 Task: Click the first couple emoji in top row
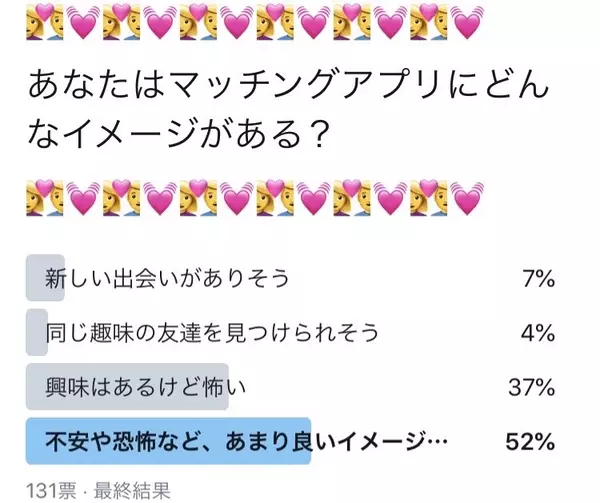(x=43, y=22)
